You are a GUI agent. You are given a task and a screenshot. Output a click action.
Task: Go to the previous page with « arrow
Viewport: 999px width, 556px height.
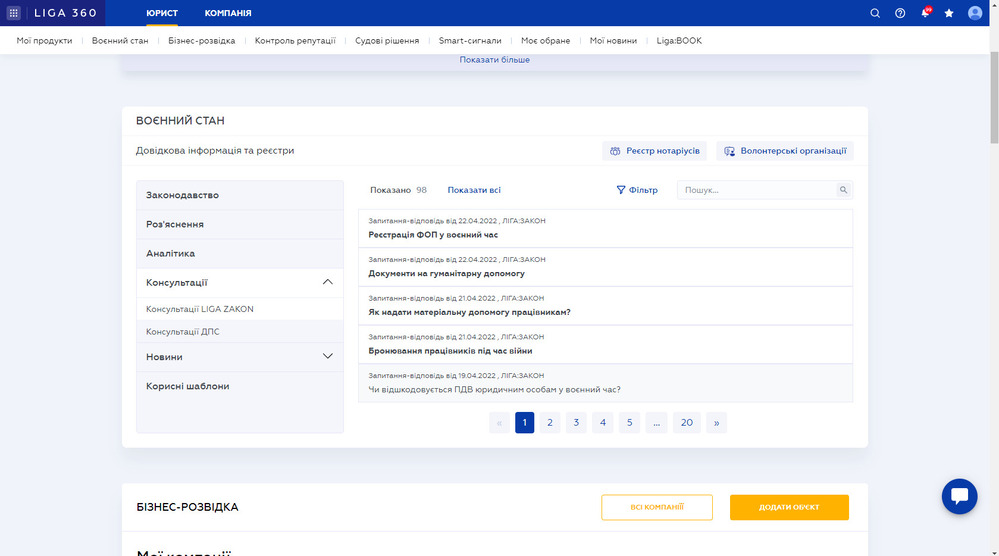coord(499,423)
